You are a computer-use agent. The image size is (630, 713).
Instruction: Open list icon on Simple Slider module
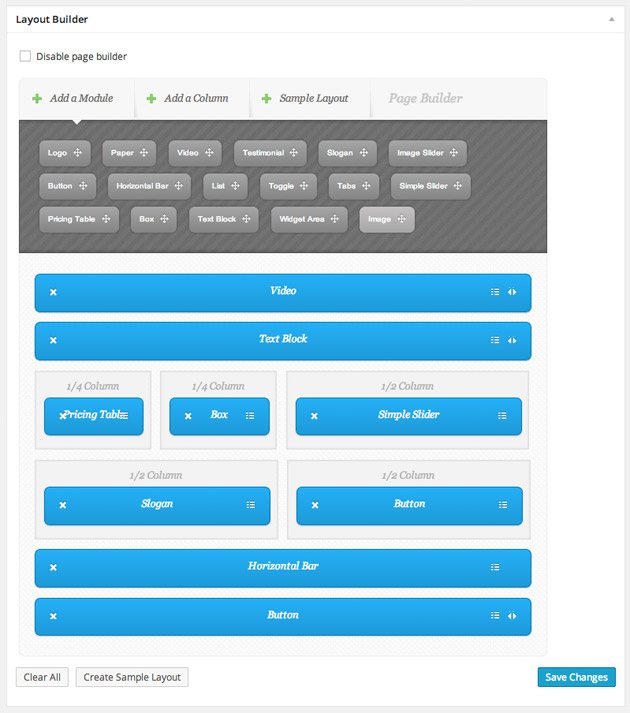(x=502, y=416)
